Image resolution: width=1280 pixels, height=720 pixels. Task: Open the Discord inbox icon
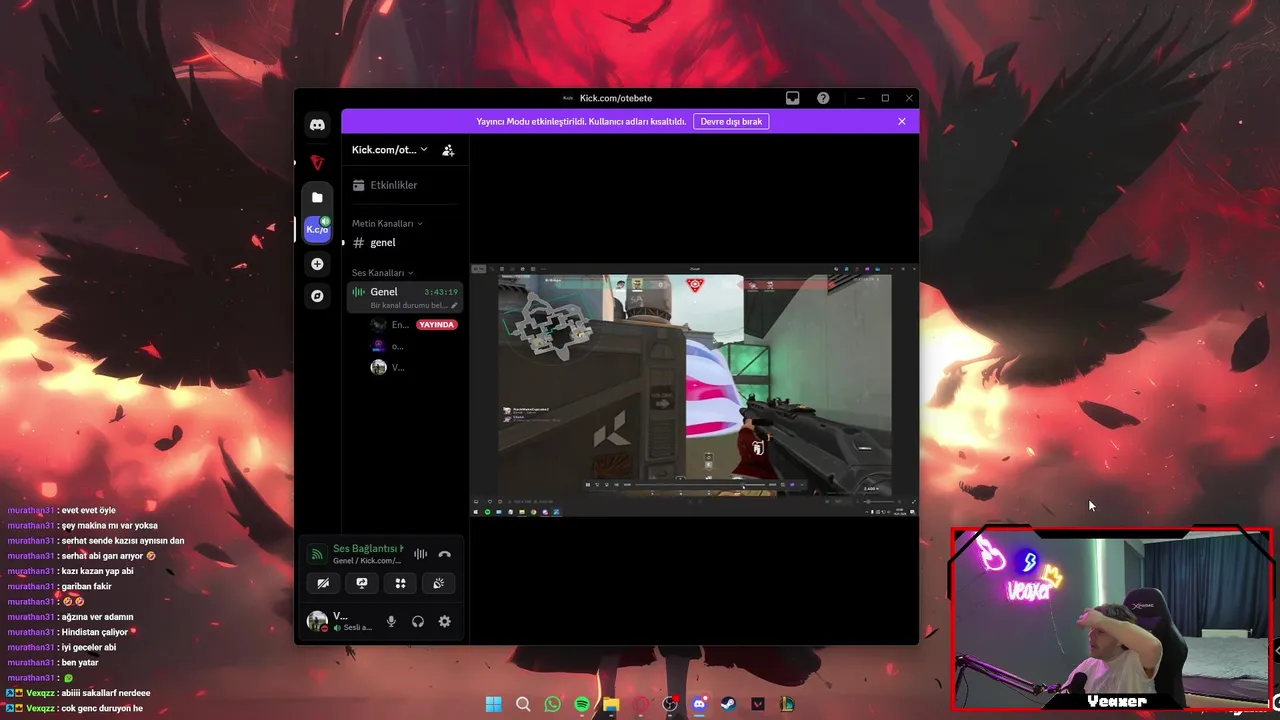(x=792, y=98)
